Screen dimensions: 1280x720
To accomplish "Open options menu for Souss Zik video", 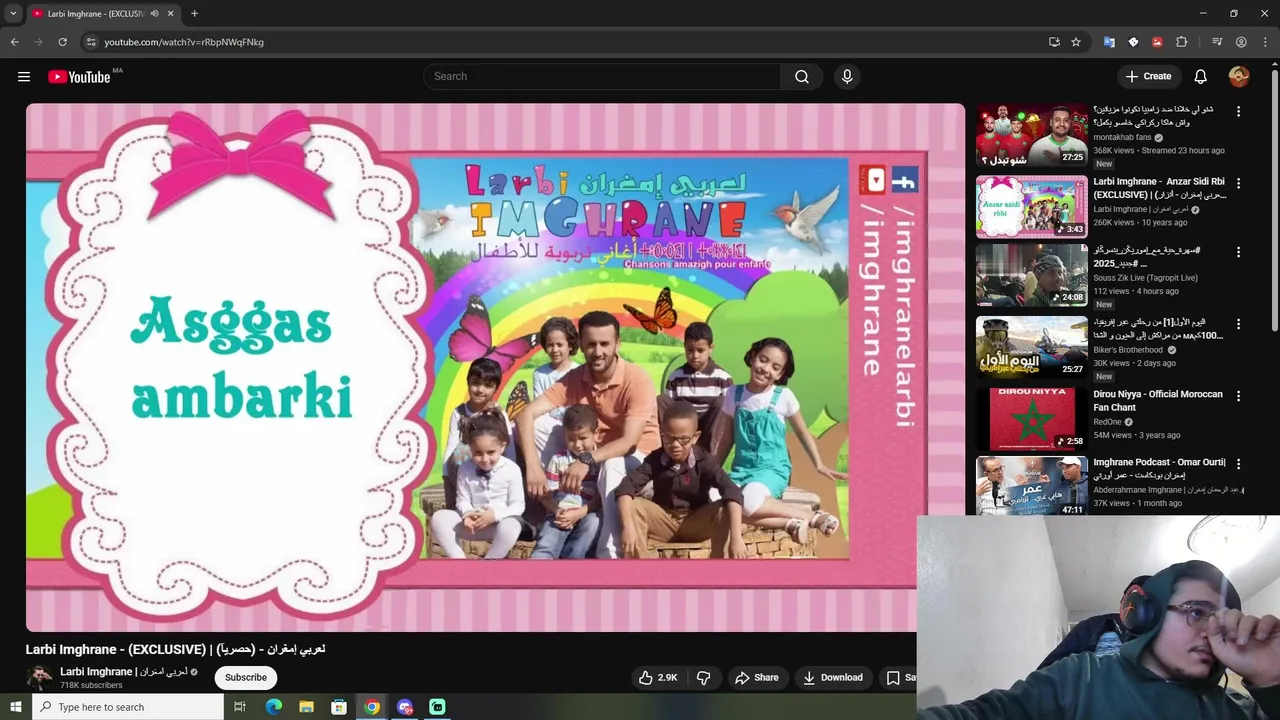I will point(1238,252).
